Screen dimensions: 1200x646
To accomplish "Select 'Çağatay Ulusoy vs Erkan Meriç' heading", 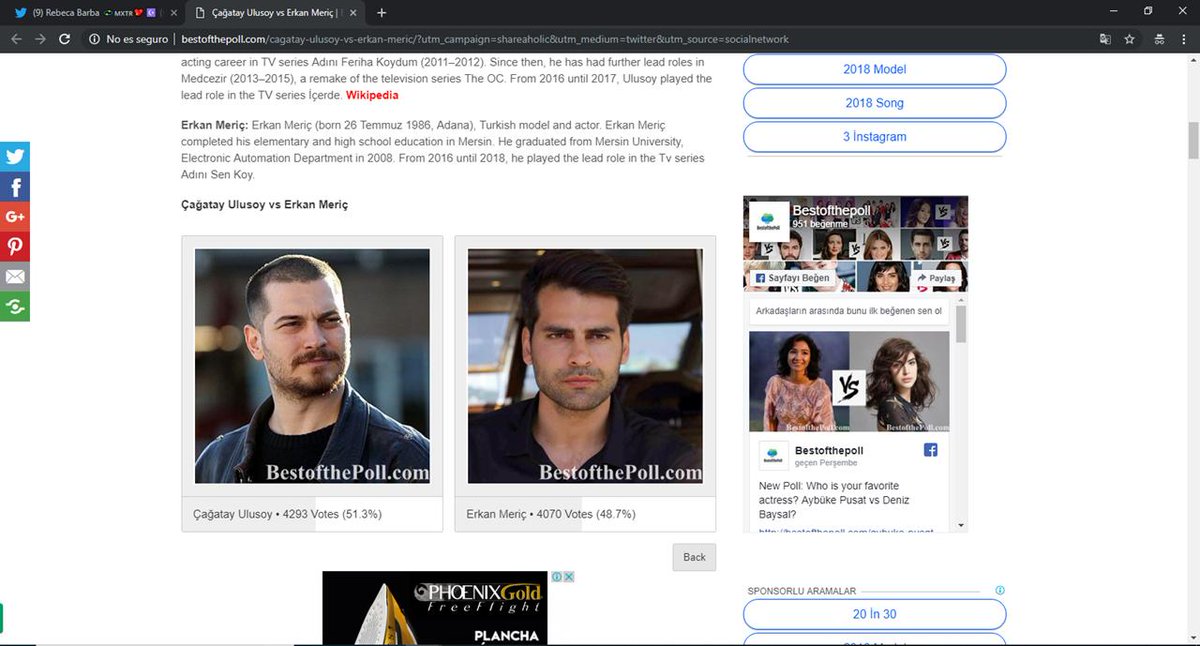I will pyautogui.click(x=265, y=204).
